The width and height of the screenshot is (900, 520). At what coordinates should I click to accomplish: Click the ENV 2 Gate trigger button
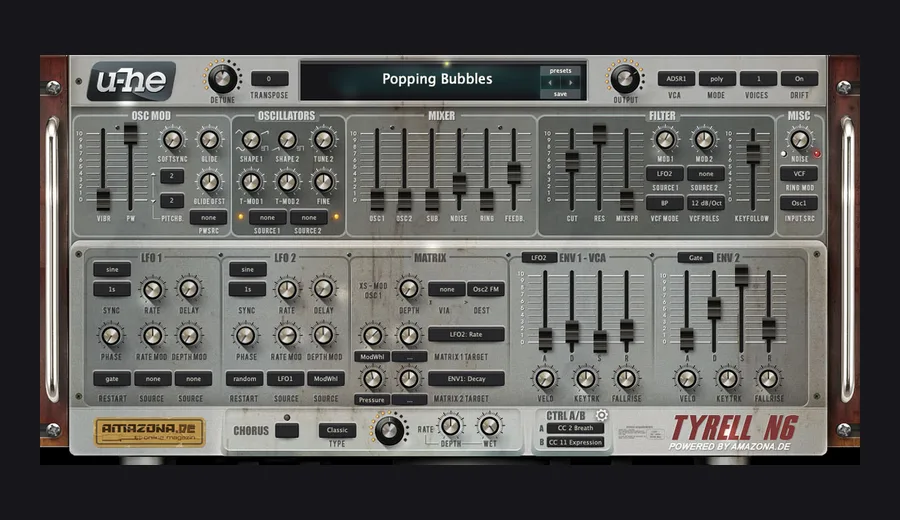point(695,258)
